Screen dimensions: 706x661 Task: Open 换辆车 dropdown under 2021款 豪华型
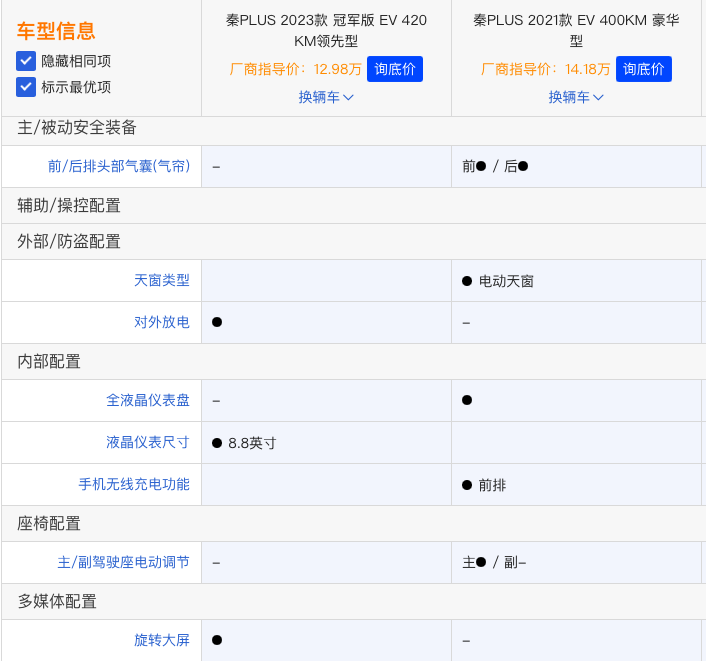click(576, 97)
